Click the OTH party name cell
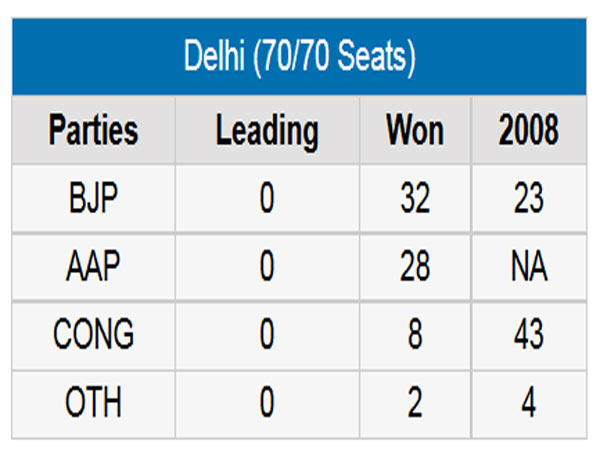Viewport: 600px width, 450px height. pyautogui.click(x=94, y=403)
